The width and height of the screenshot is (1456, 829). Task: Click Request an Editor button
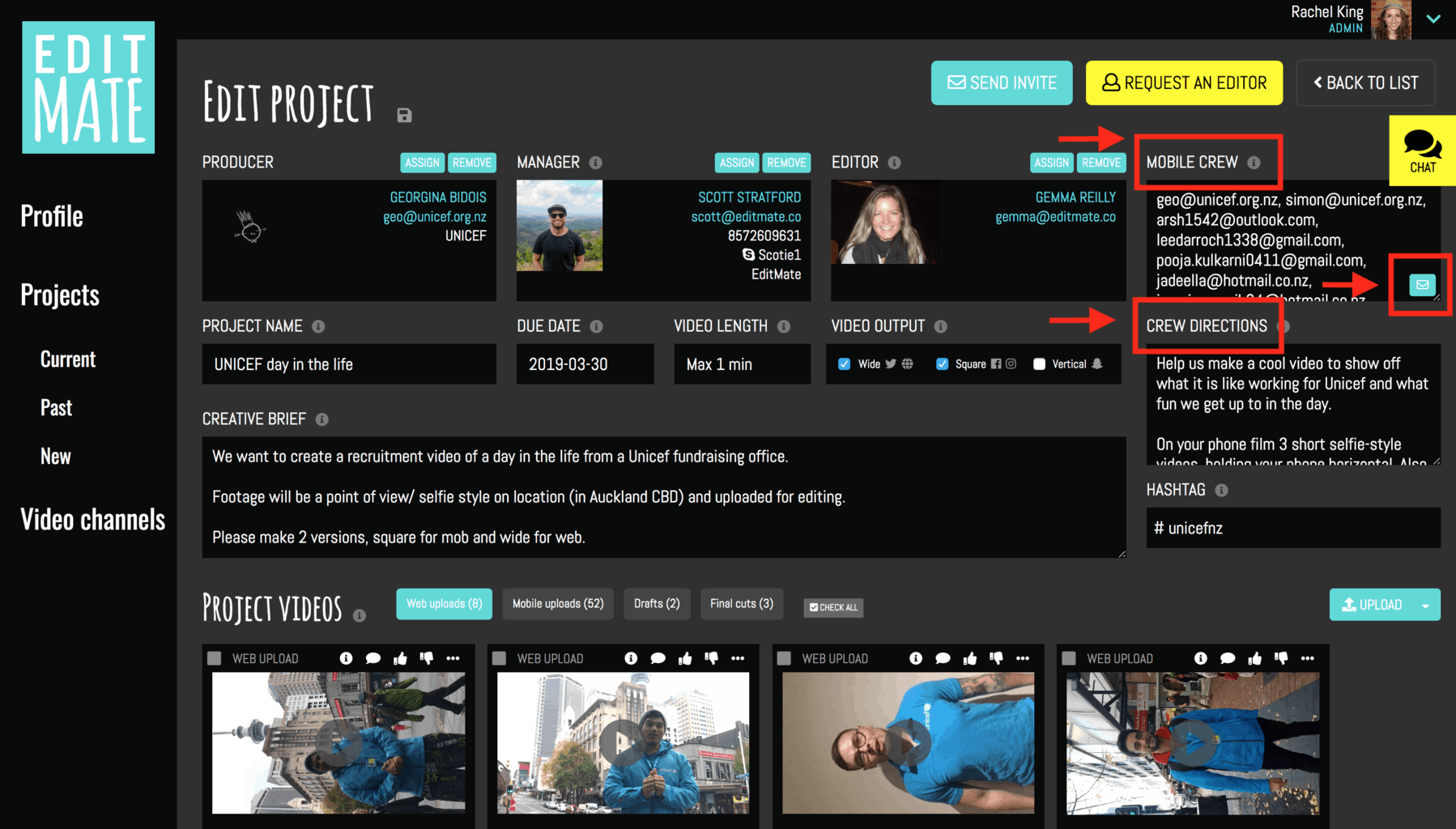[x=1184, y=83]
